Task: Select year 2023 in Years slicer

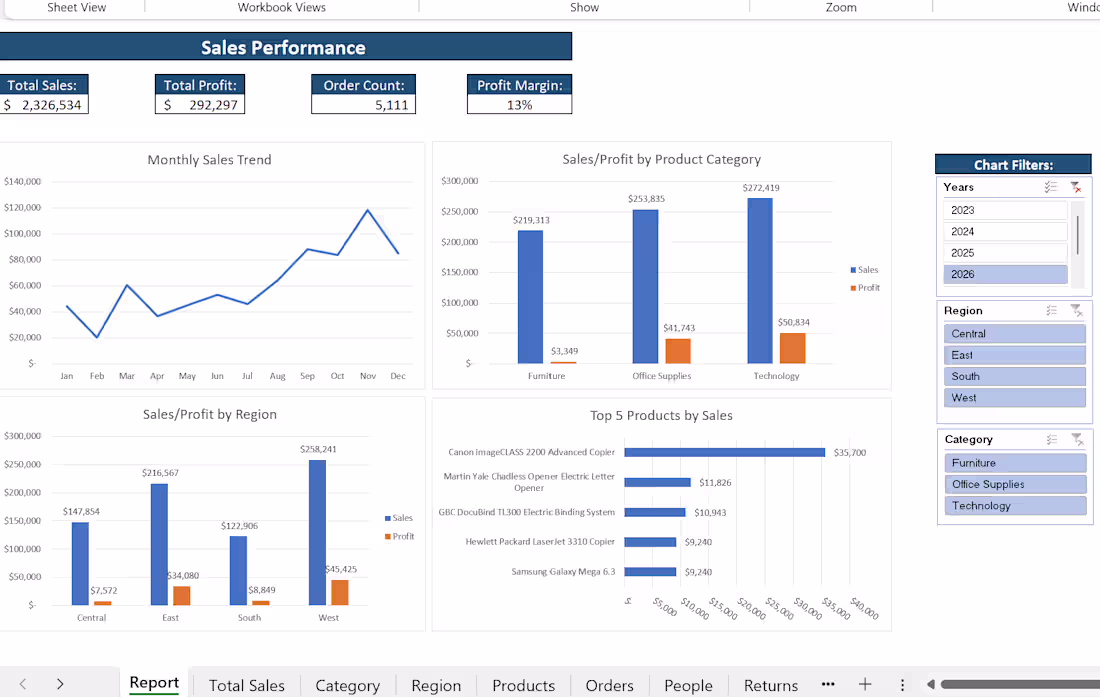Action: pyautogui.click(x=1005, y=210)
